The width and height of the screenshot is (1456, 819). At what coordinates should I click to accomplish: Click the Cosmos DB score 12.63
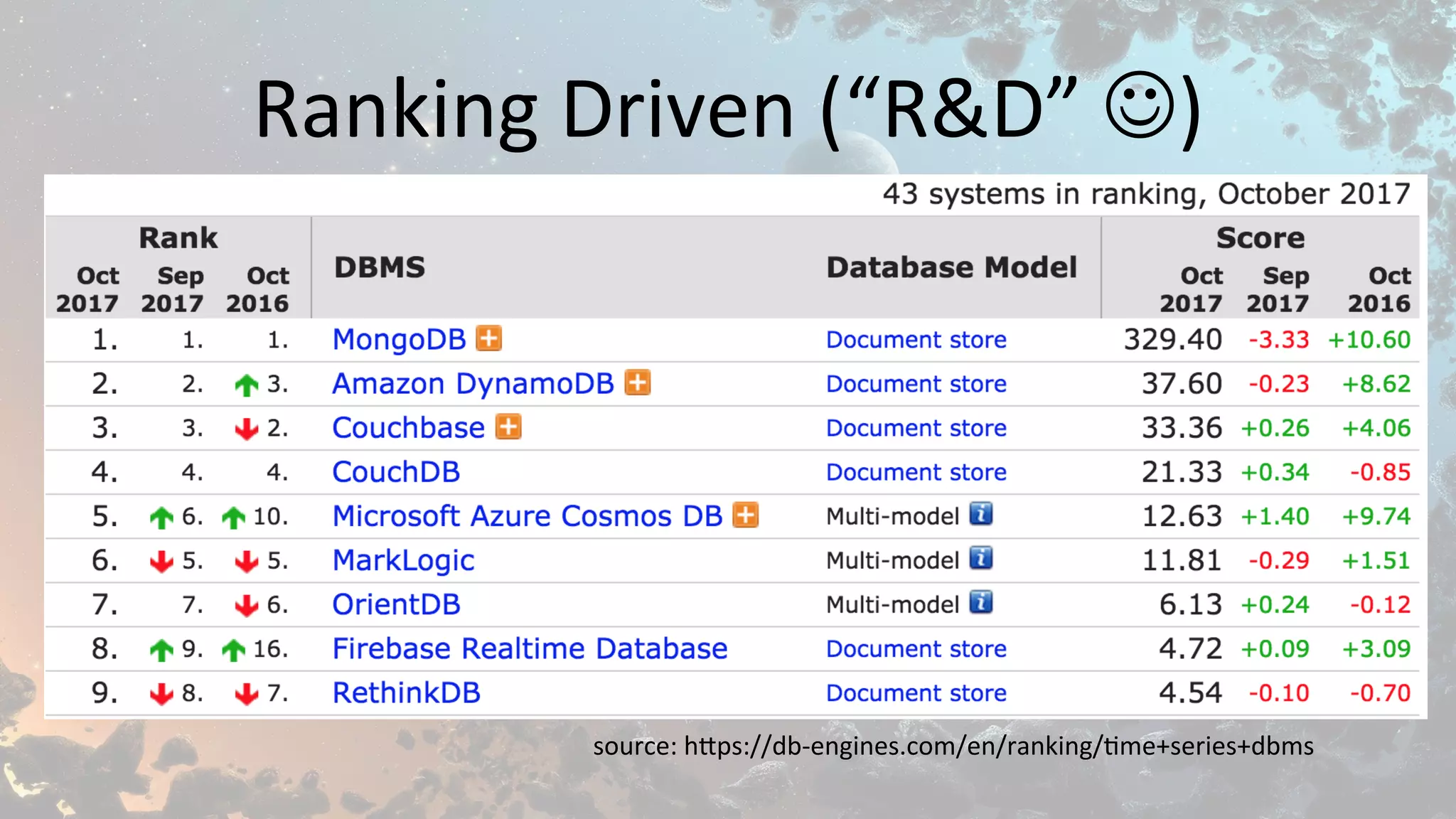click(x=1182, y=516)
